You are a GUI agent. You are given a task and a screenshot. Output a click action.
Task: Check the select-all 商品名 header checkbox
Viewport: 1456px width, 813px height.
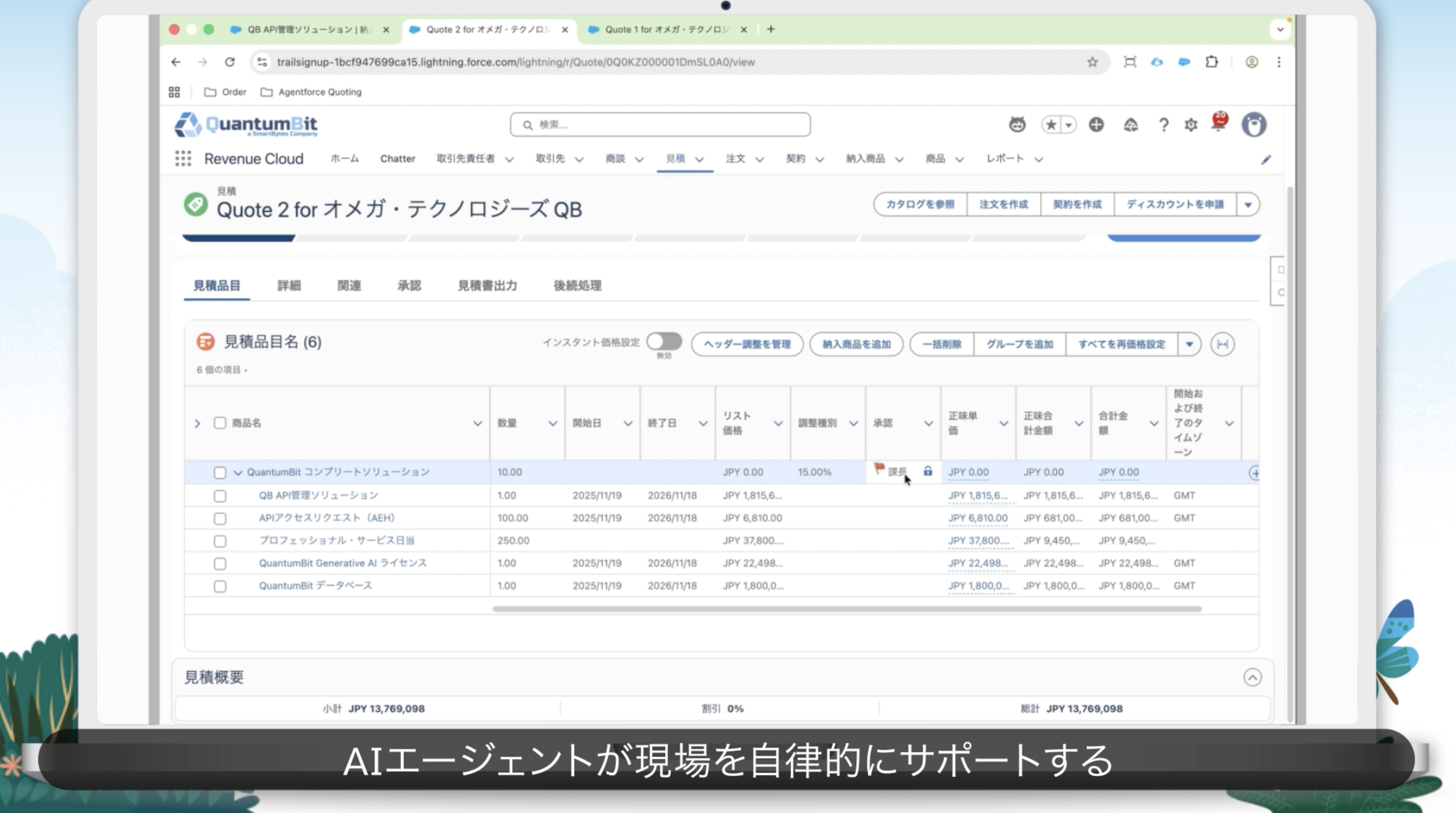[x=220, y=423]
